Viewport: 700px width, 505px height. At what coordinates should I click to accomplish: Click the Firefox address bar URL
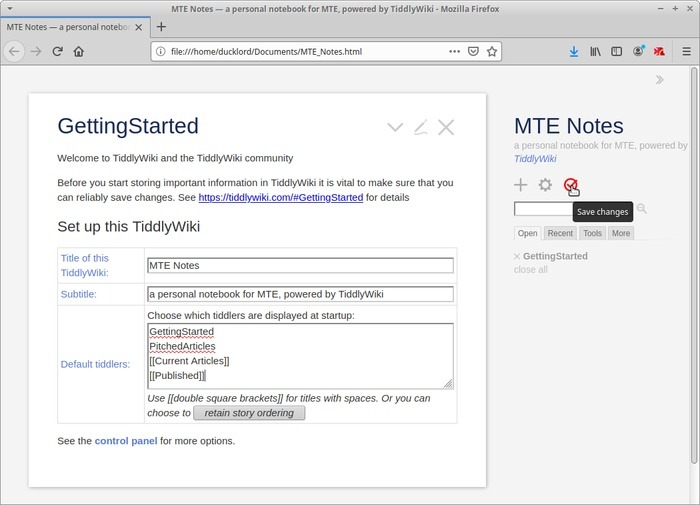pyautogui.click(x=267, y=52)
